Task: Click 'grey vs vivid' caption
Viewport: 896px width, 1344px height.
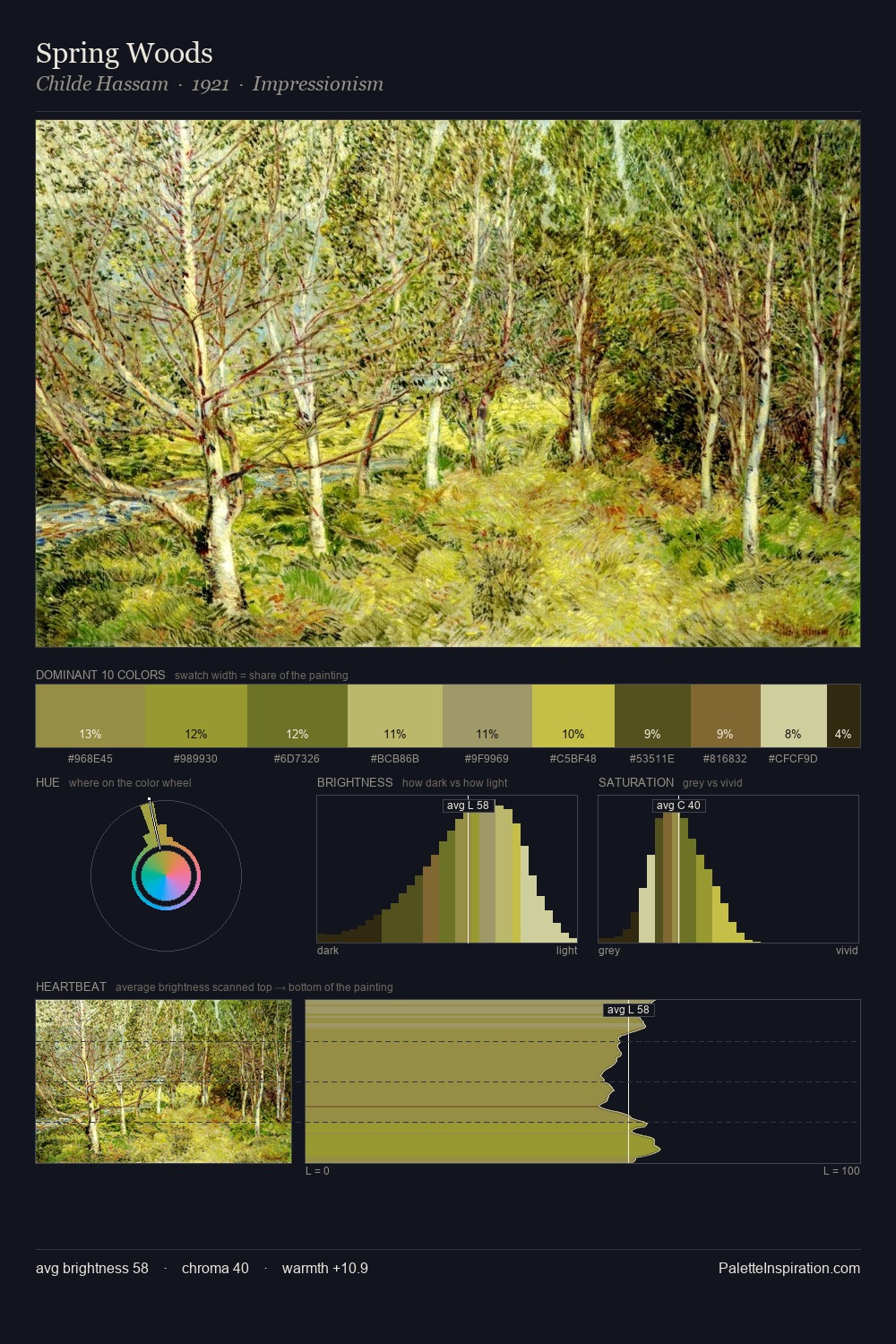Action: click(712, 783)
